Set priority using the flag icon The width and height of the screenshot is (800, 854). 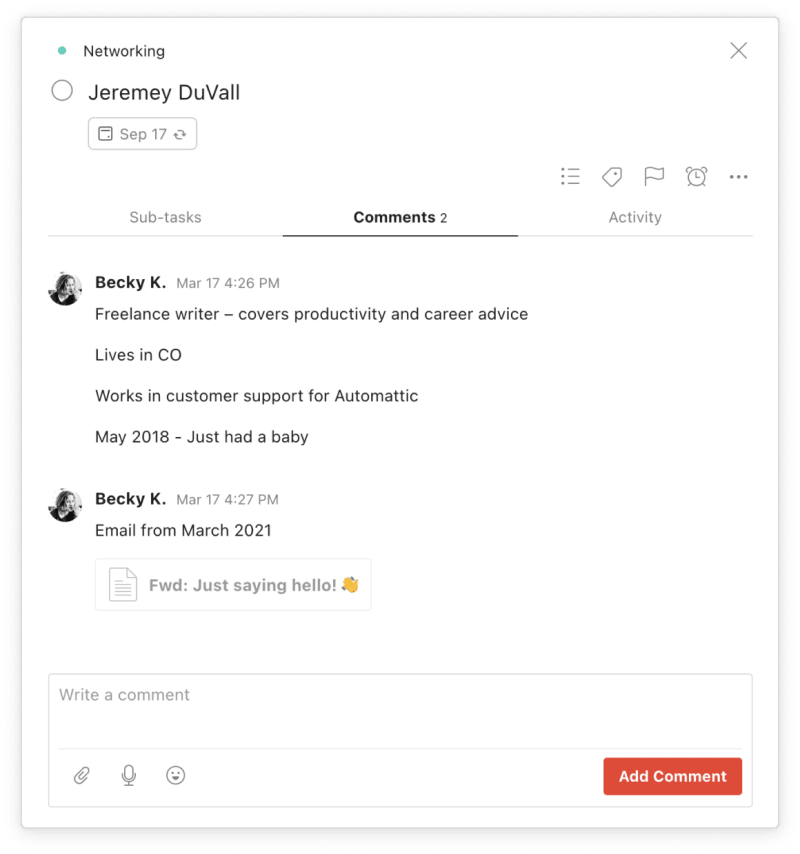(x=654, y=176)
